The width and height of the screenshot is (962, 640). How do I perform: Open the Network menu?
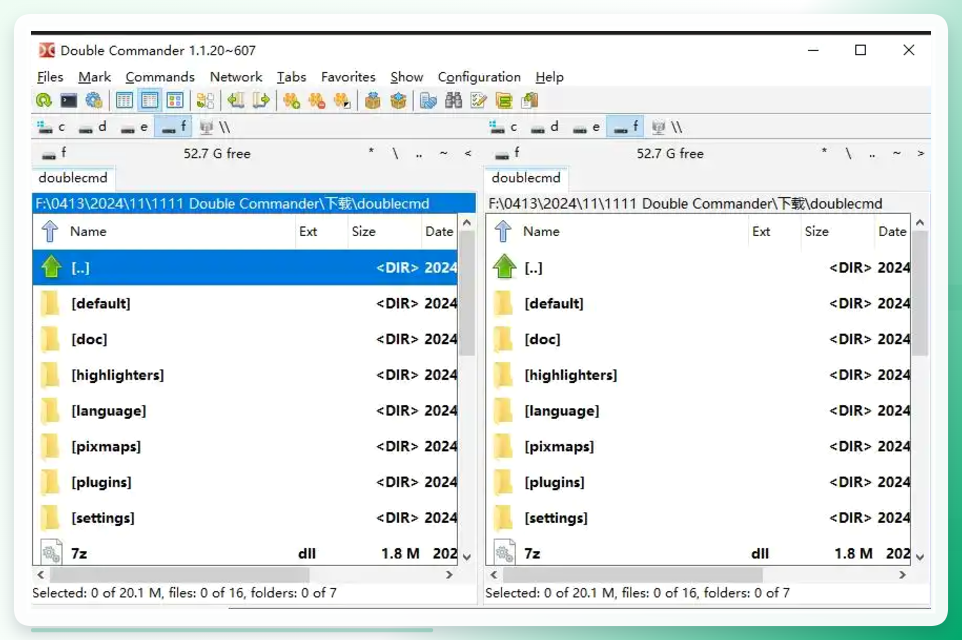coord(236,77)
